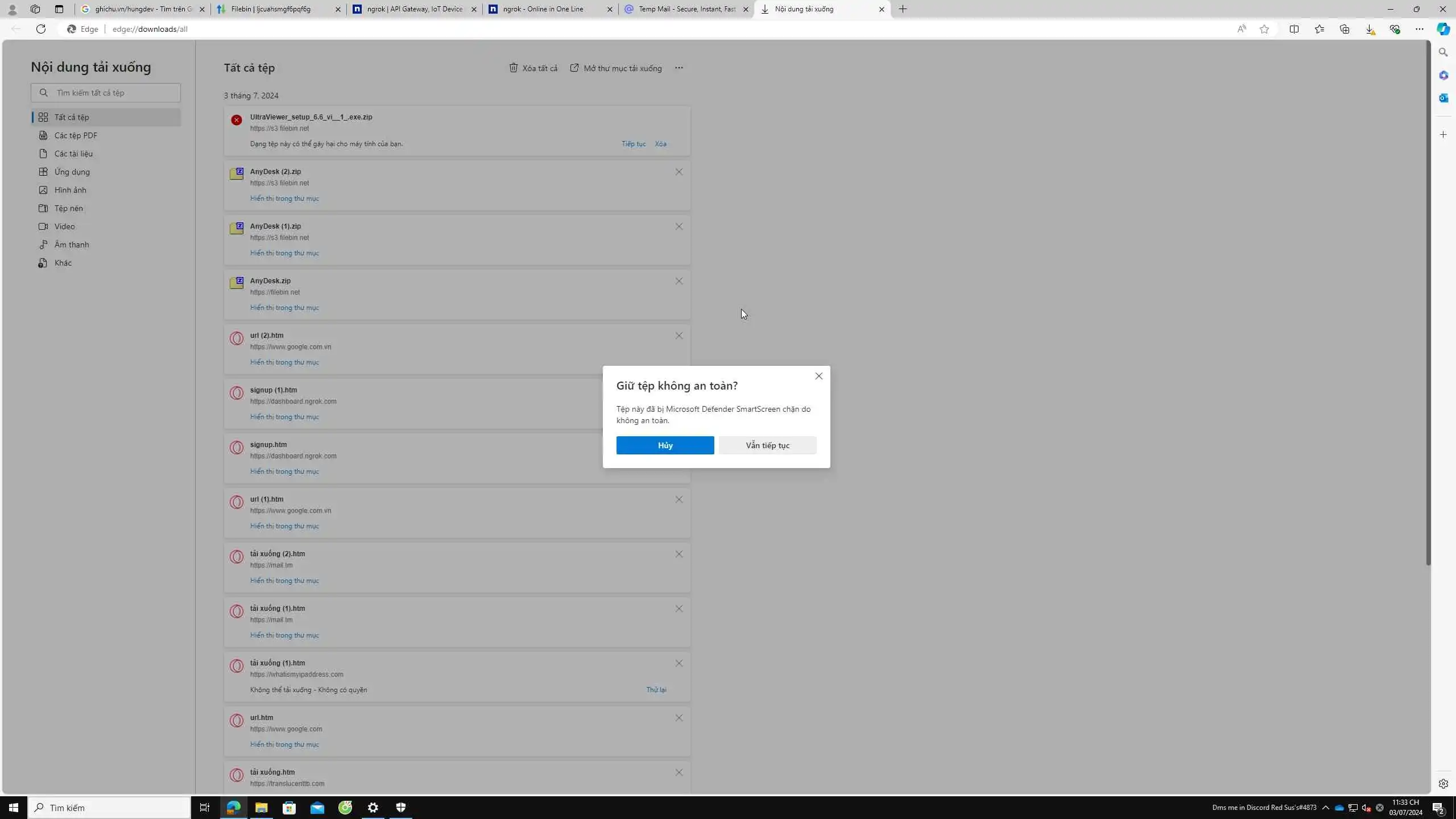Click Thử lại for failed download

coord(656,690)
